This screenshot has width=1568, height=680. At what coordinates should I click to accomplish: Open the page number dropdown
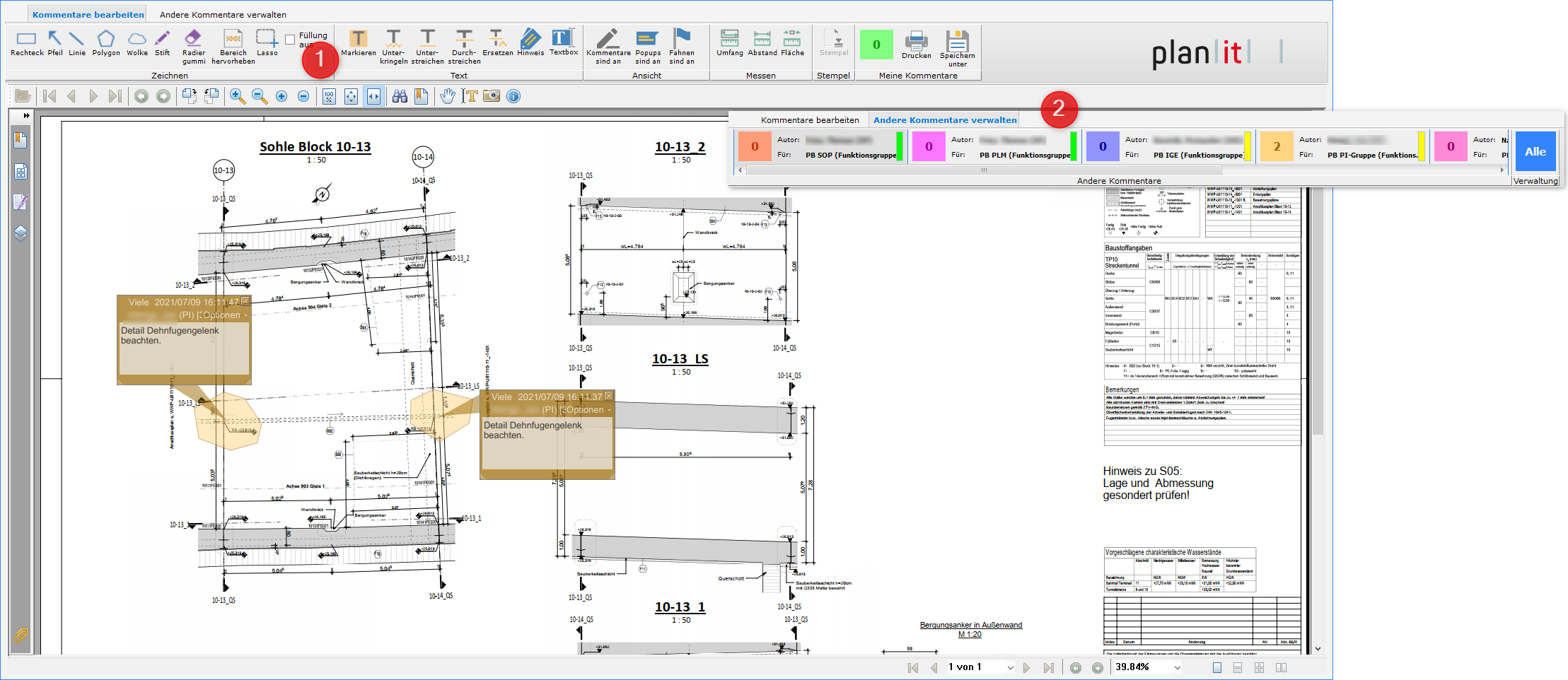click(1010, 667)
